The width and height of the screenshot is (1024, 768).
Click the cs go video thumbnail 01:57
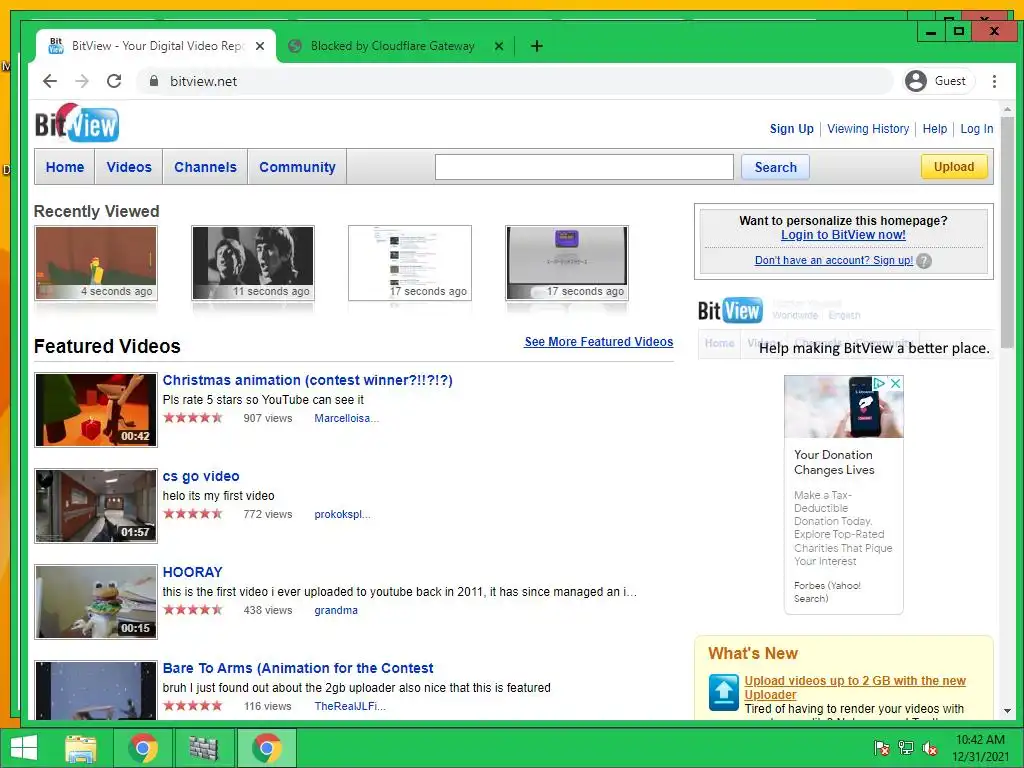(96, 506)
